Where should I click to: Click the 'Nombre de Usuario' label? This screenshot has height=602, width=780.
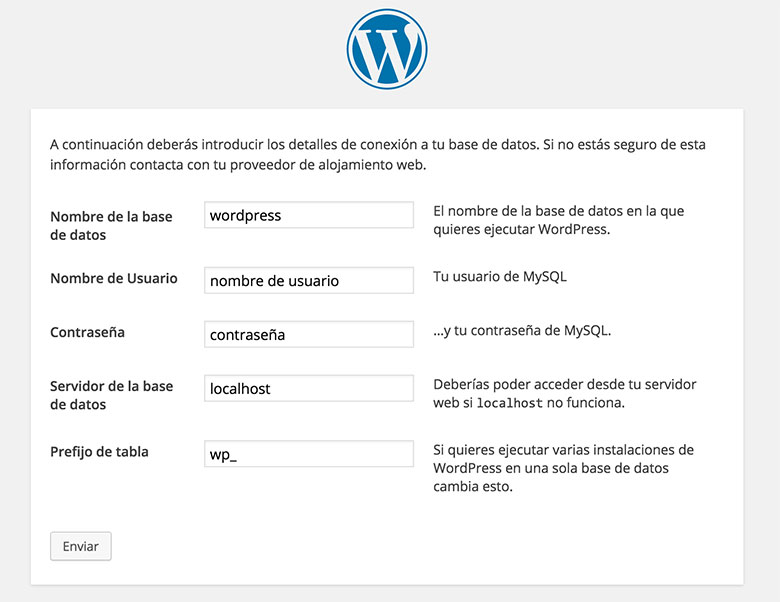[x=114, y=278]
